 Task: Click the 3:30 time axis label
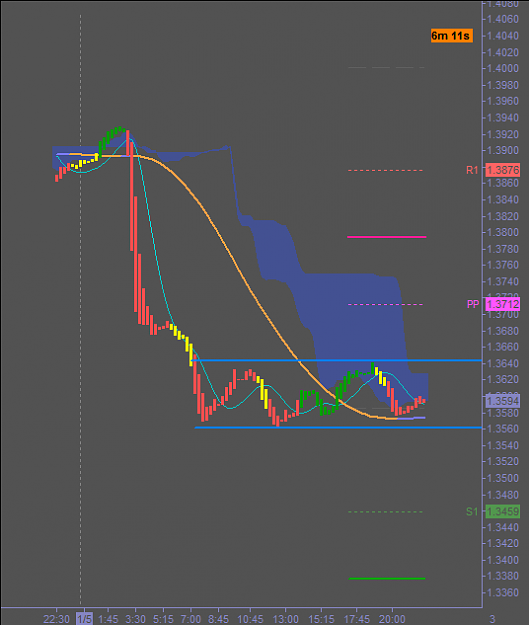136,619
